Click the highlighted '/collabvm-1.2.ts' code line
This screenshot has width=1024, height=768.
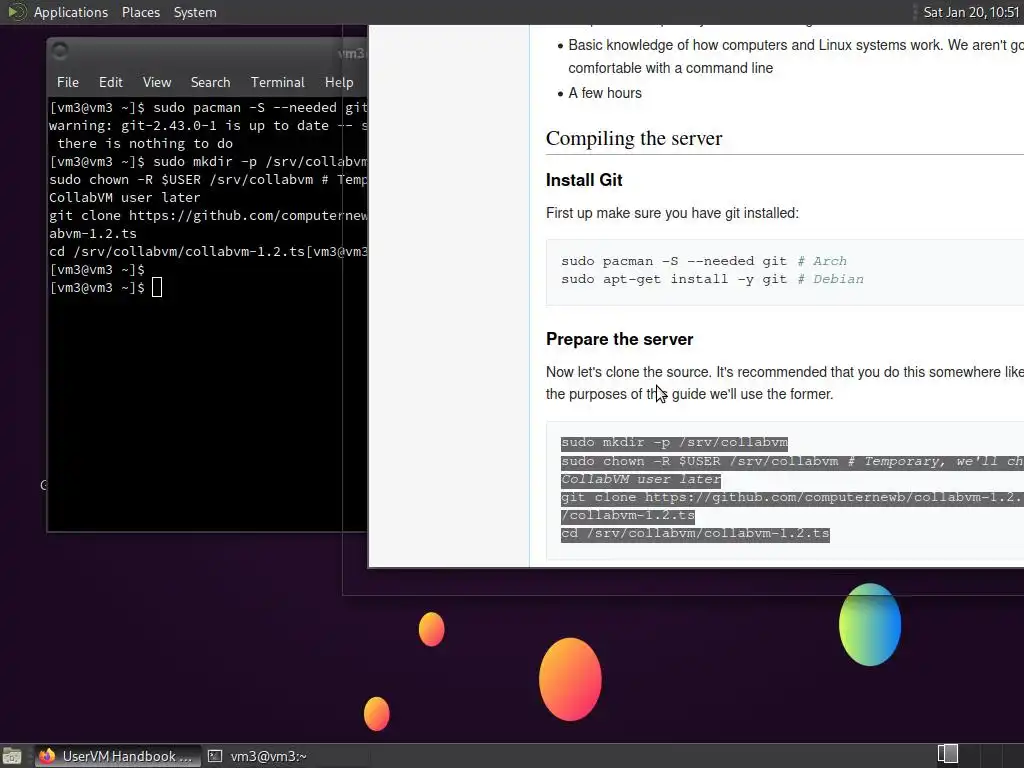(628, 516)
